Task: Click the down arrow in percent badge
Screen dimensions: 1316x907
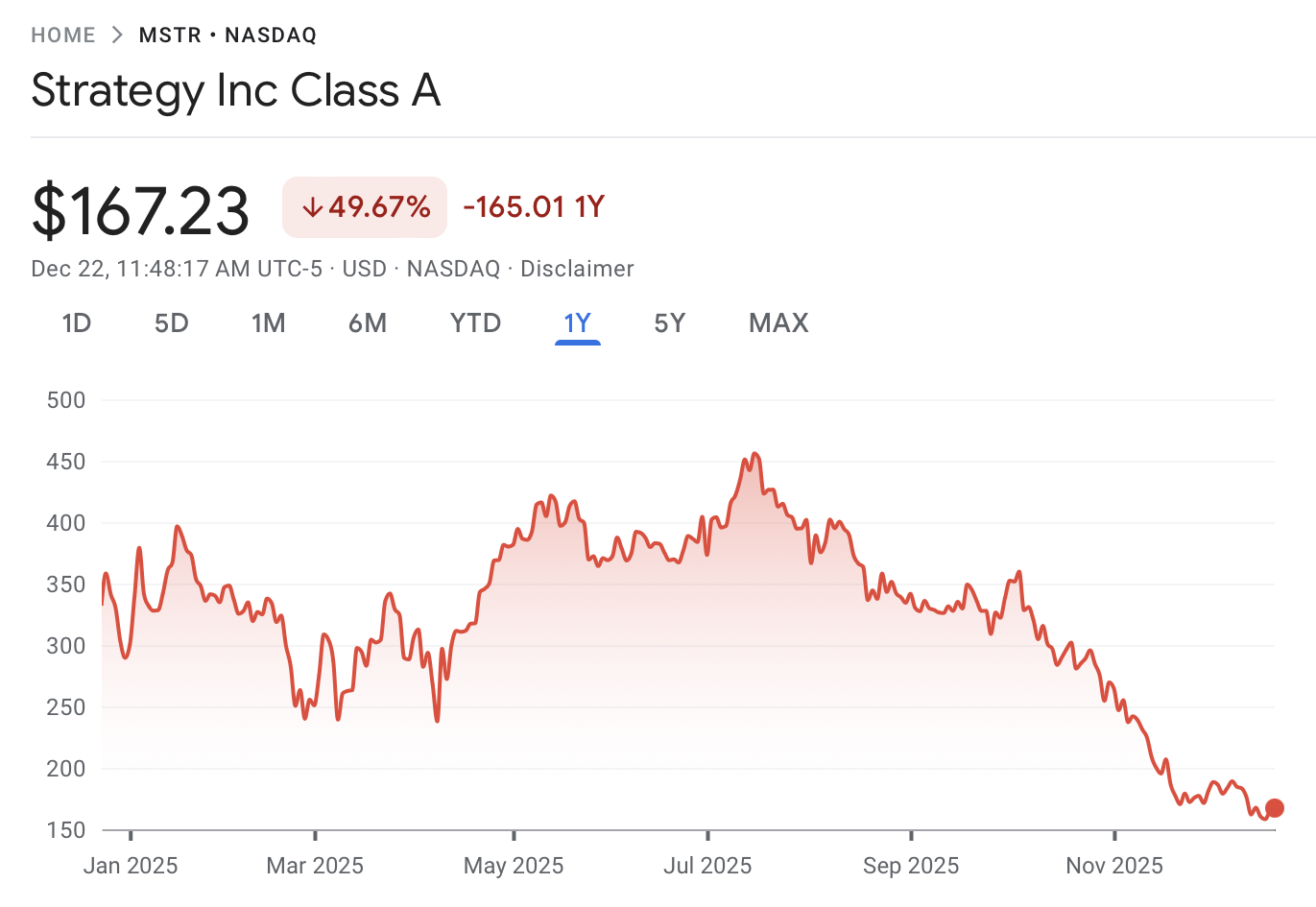Action: (x=311, y=207)
